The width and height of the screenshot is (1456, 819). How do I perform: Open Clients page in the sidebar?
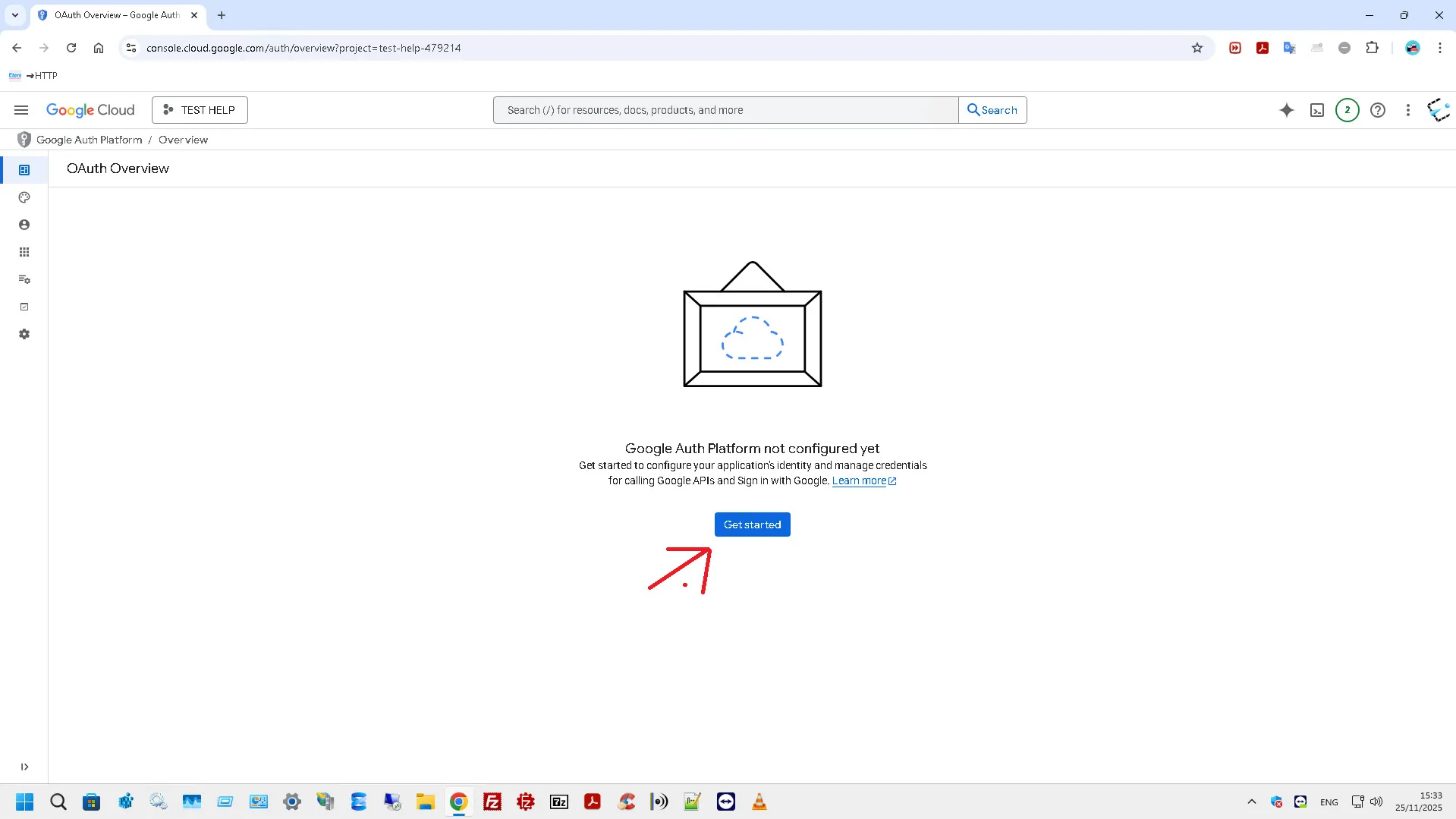coord(24,252)
